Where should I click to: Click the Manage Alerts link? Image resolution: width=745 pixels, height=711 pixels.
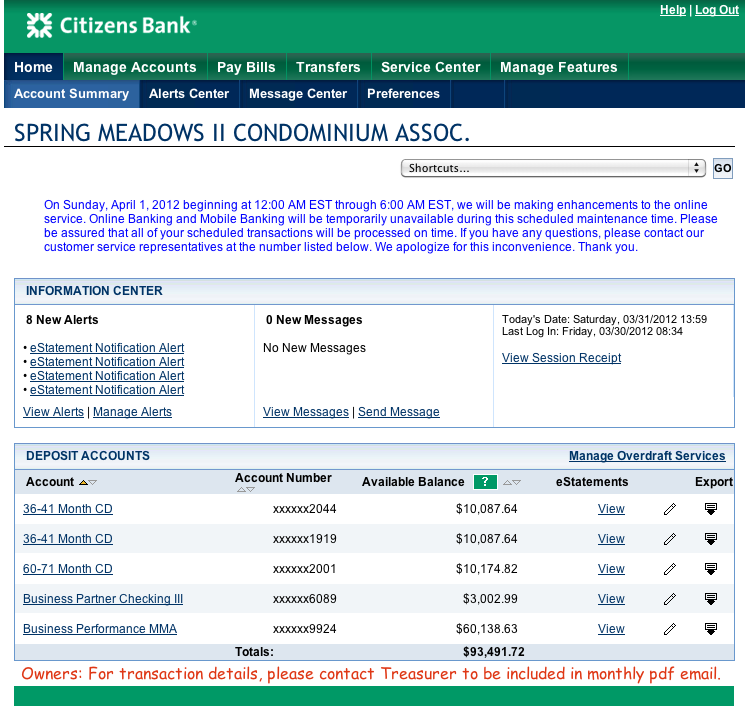coord(133,412)
